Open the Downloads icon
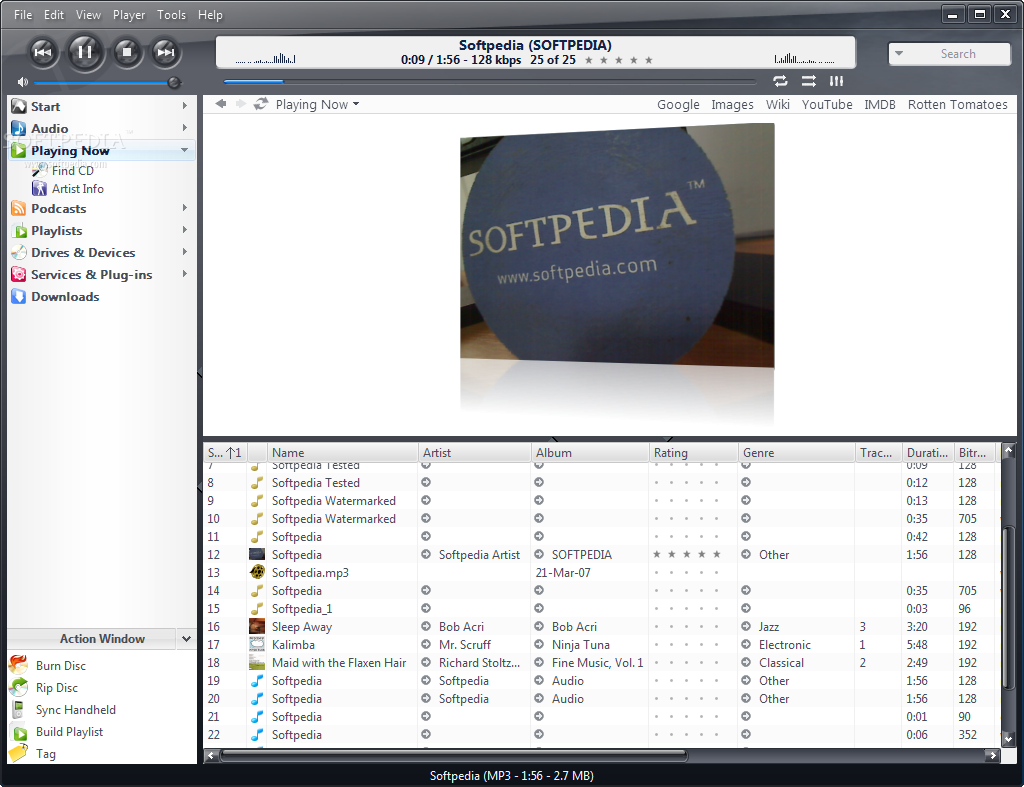This screenshot has width=1024, height=787. (19, 297)
